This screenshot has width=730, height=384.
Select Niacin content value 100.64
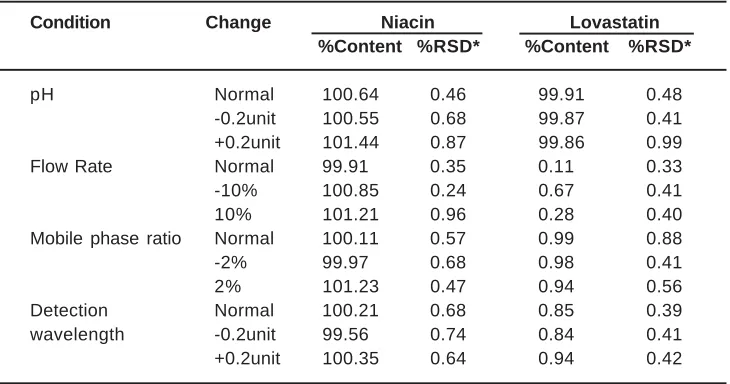351,94
